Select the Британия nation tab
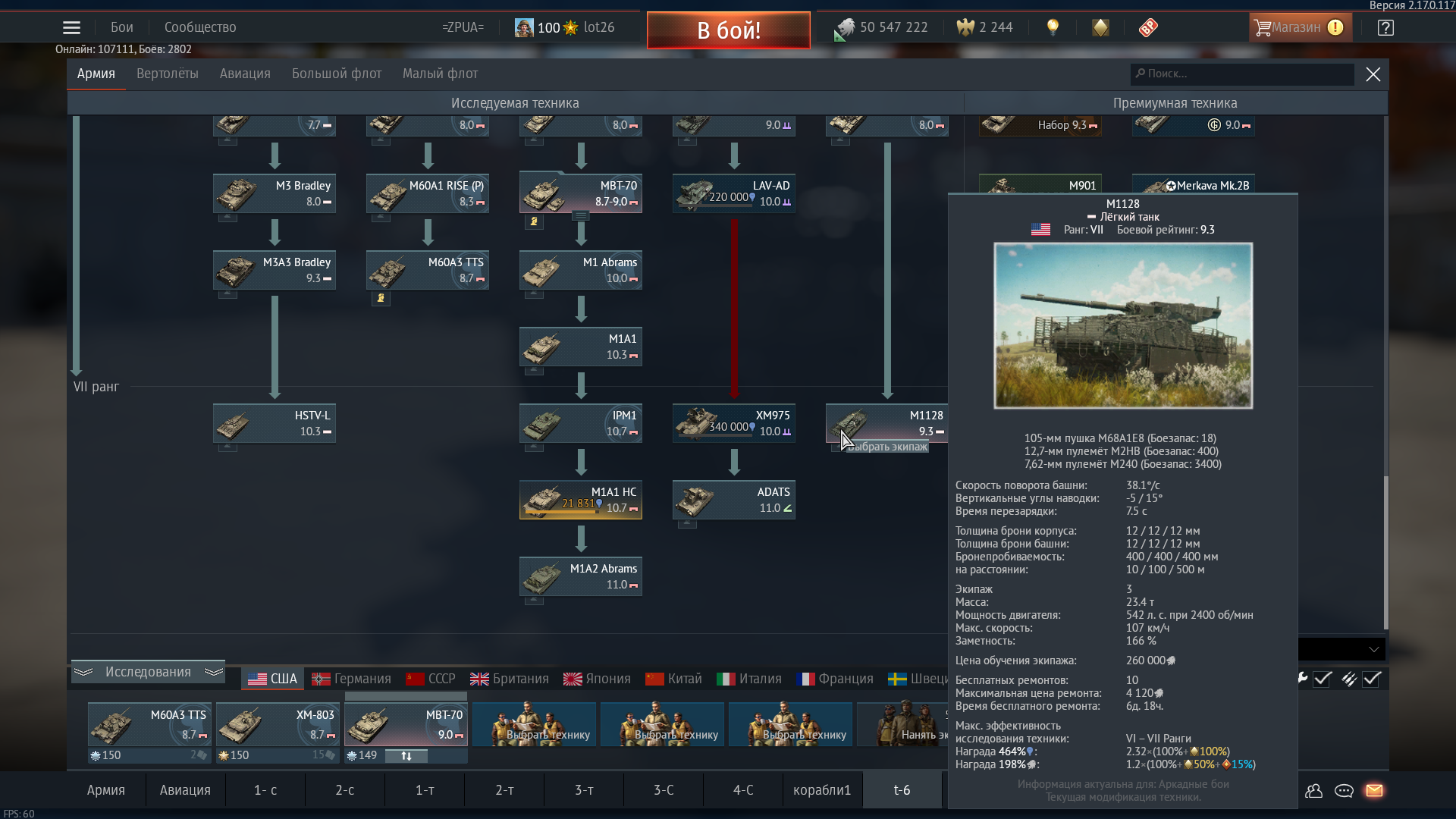The image size is (1456, 819). 510,679
